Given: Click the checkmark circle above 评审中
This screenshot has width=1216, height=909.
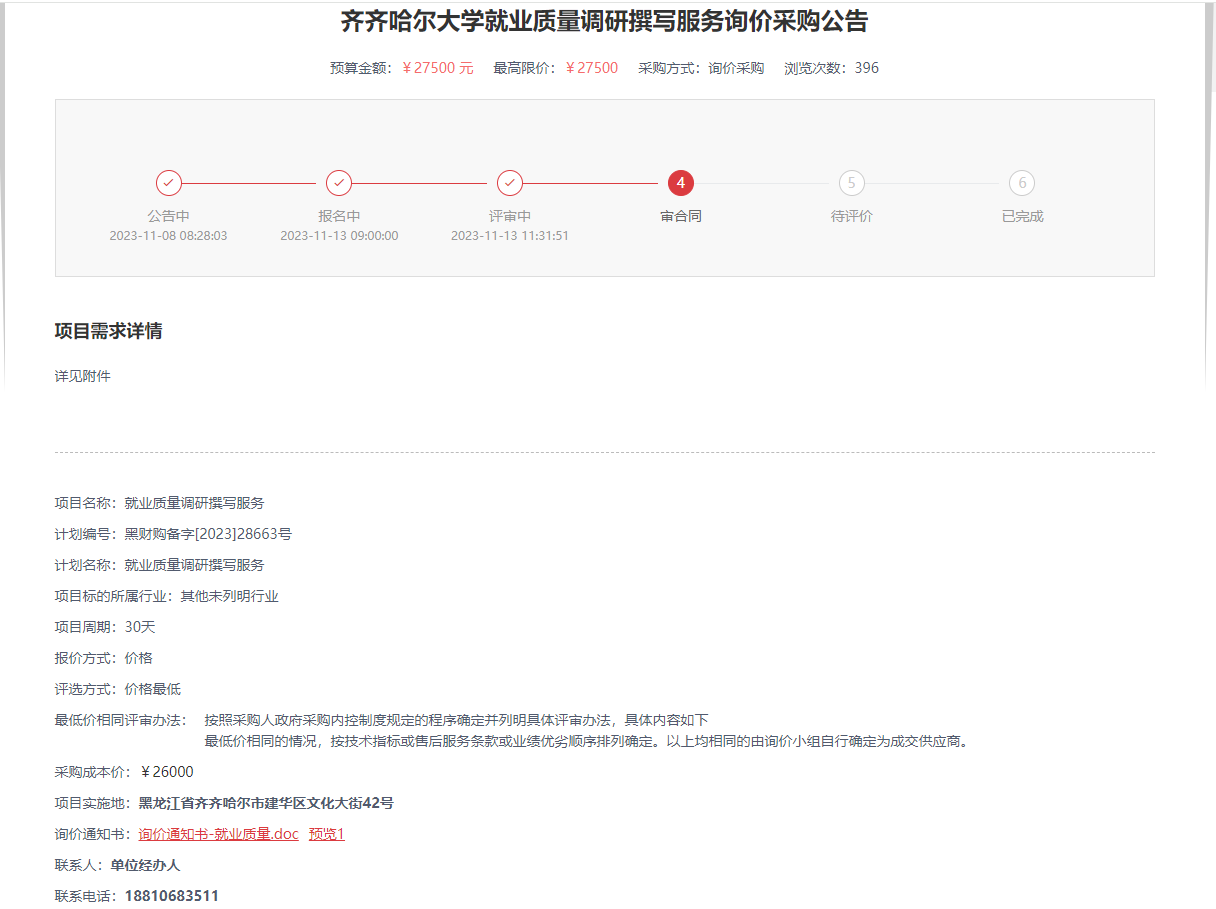Looking at the screenshot, I should pyautogui.click(x=510, y=183).
